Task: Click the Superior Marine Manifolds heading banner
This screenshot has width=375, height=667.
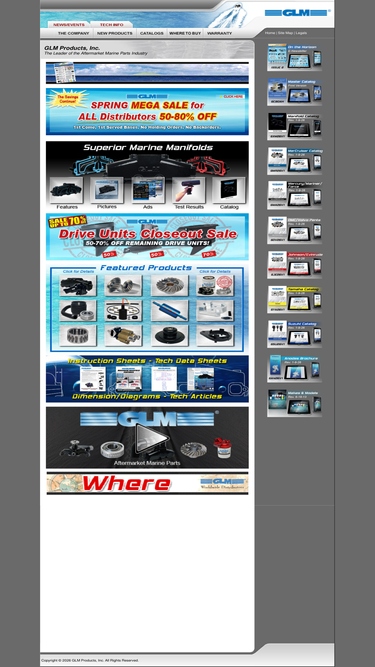Action: tap(148, 148)
